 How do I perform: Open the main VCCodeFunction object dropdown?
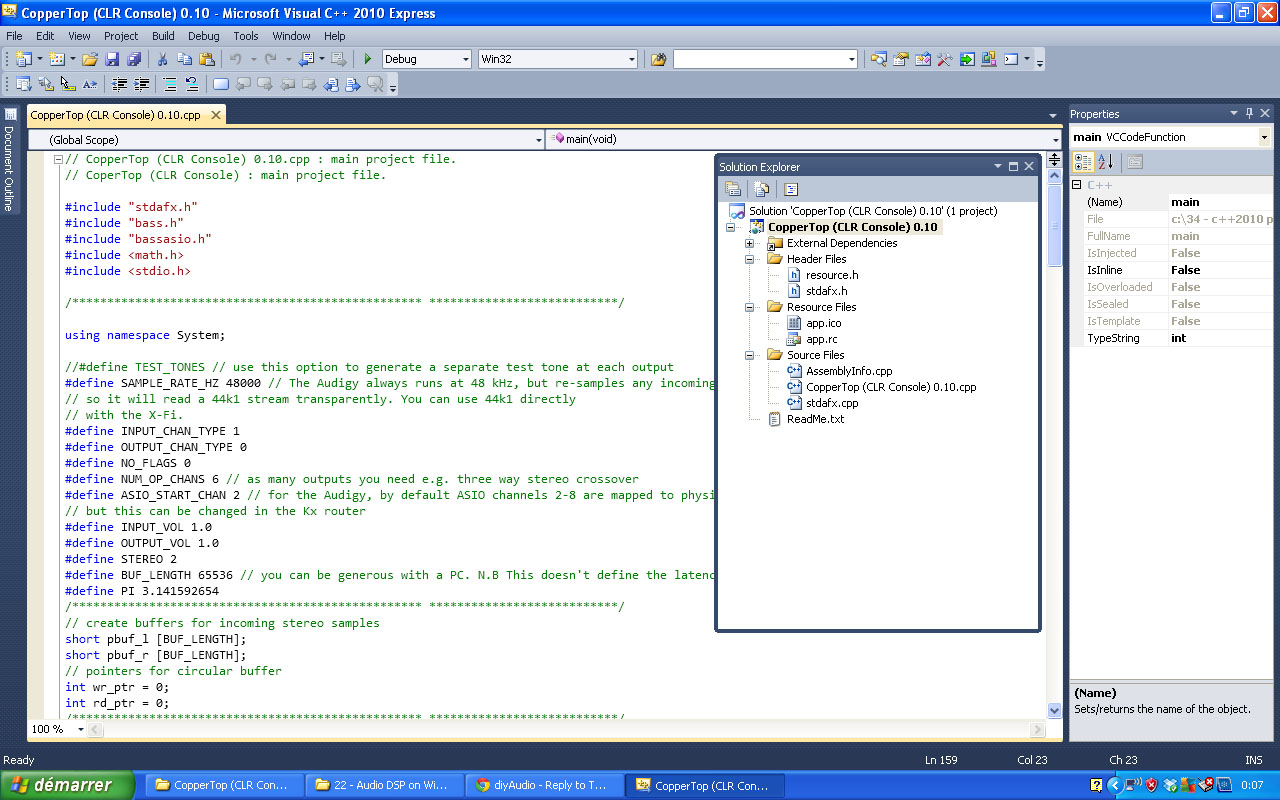[1265, 137]
